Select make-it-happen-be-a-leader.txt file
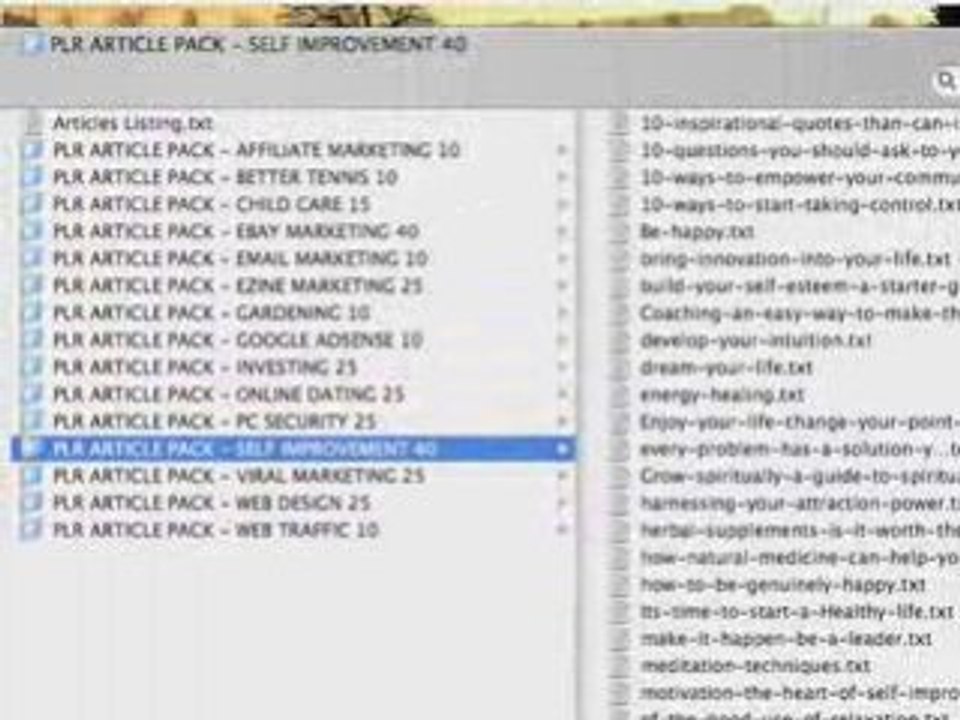The image size is (960, 720). [786, 639]
